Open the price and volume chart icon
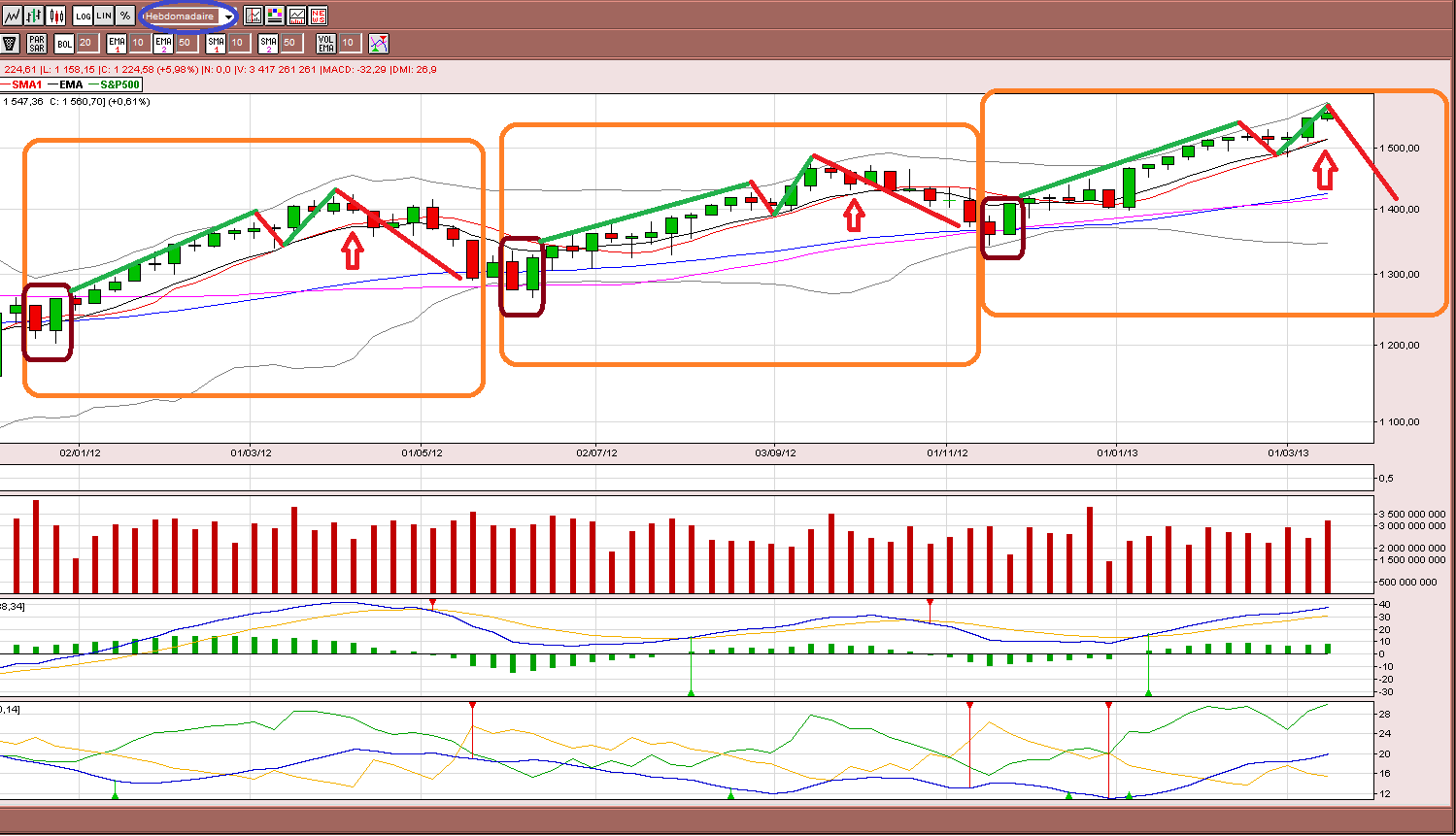 click(296, 16)
